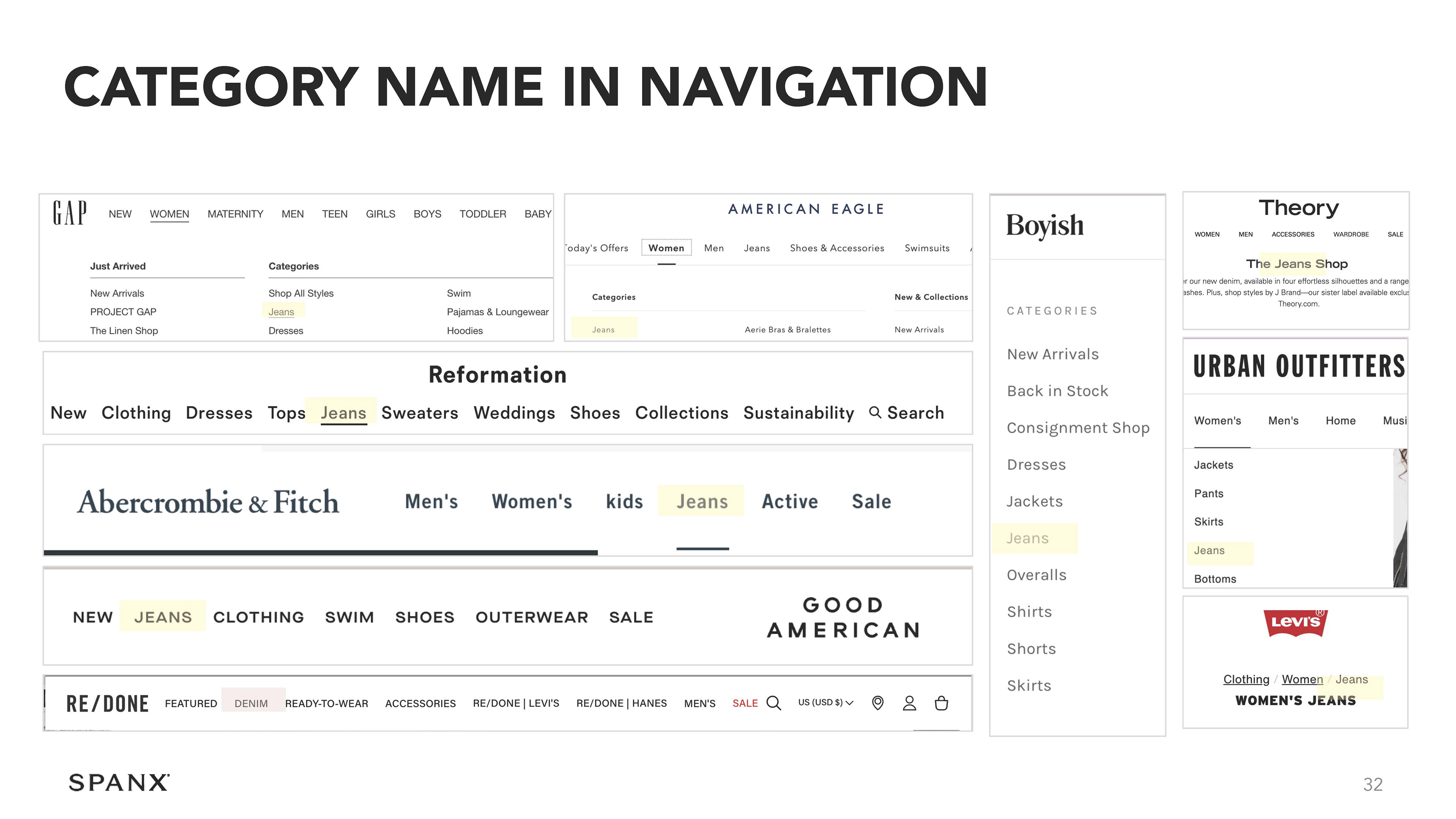The width and height of the screenshot is (1456, 819).
Task: Click the Just Arrived heading in GAP
Action: pos(118,266)
